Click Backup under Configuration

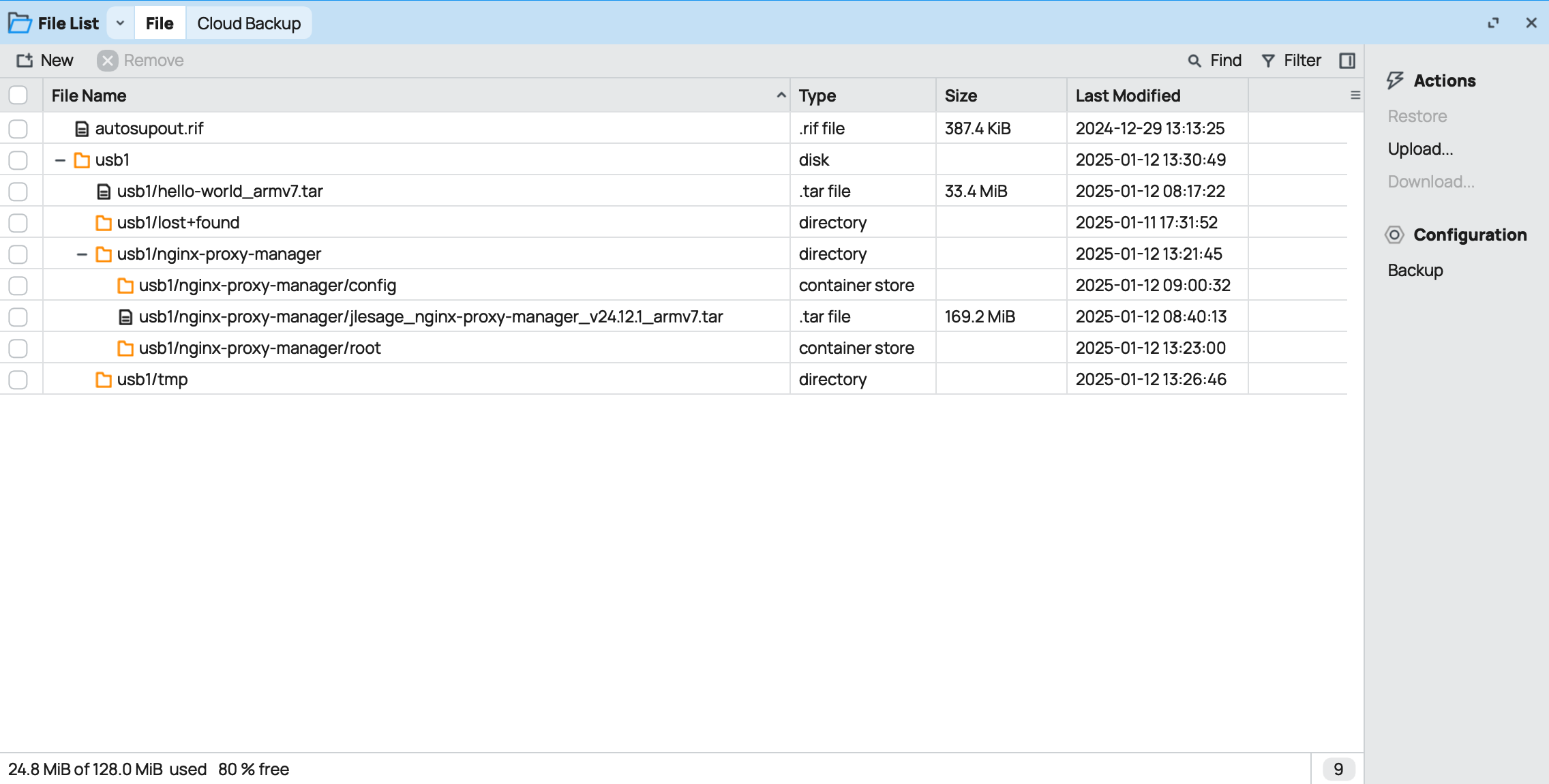tap(1415, 271)
